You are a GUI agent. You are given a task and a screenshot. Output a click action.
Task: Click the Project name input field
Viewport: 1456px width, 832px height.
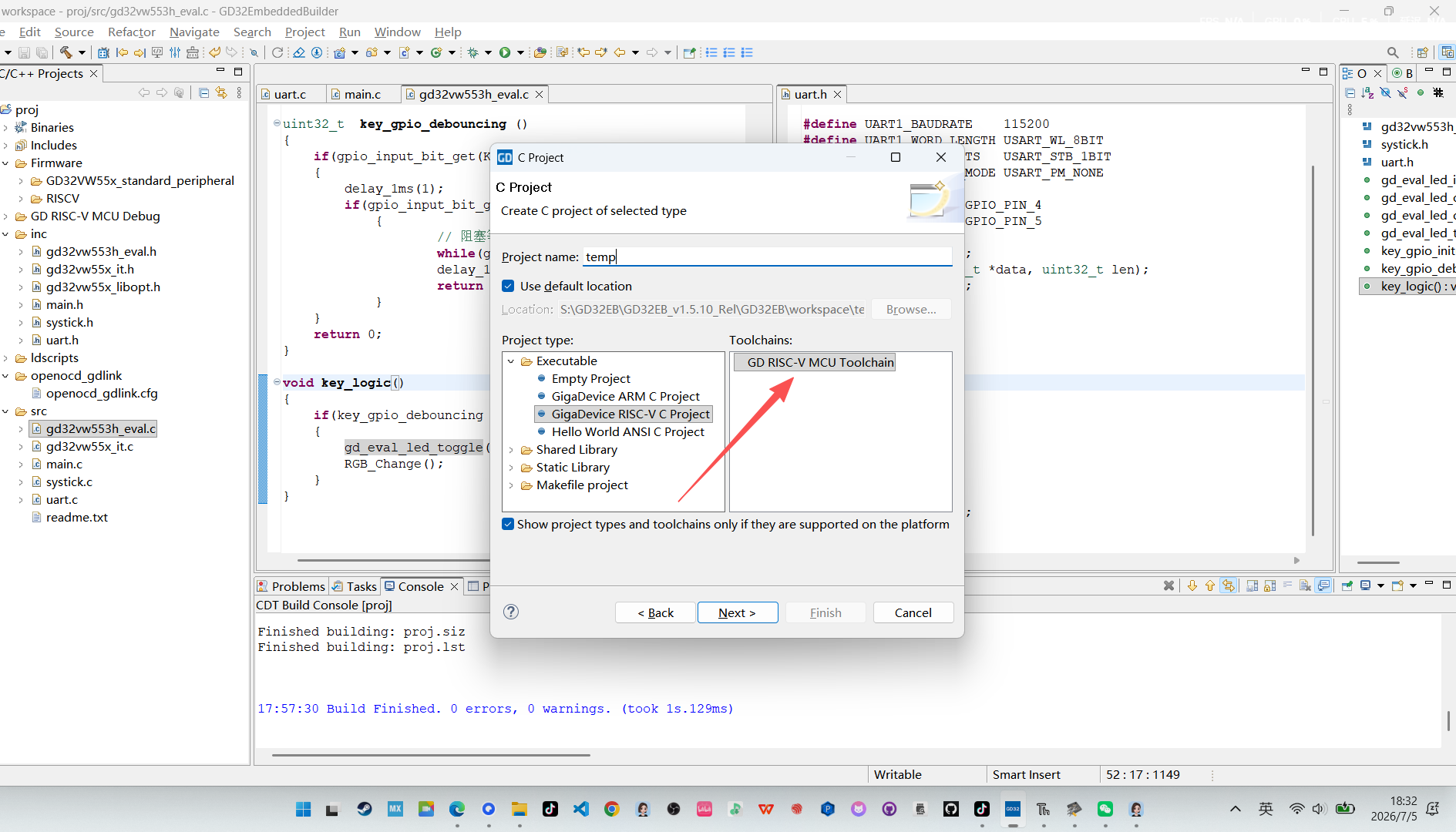coord(767,257)
